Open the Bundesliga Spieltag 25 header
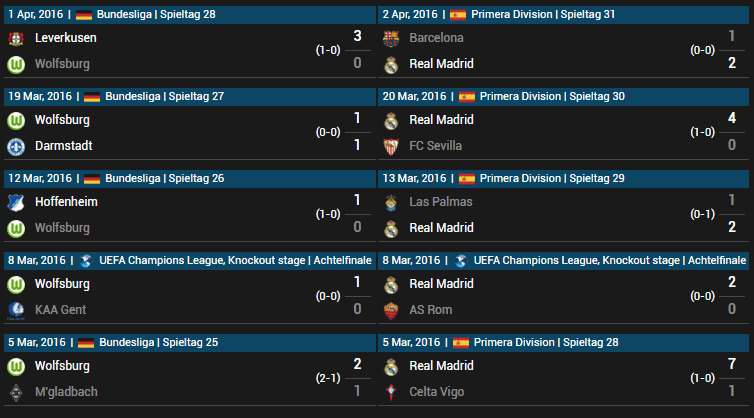754x418 pixels. 190,342
